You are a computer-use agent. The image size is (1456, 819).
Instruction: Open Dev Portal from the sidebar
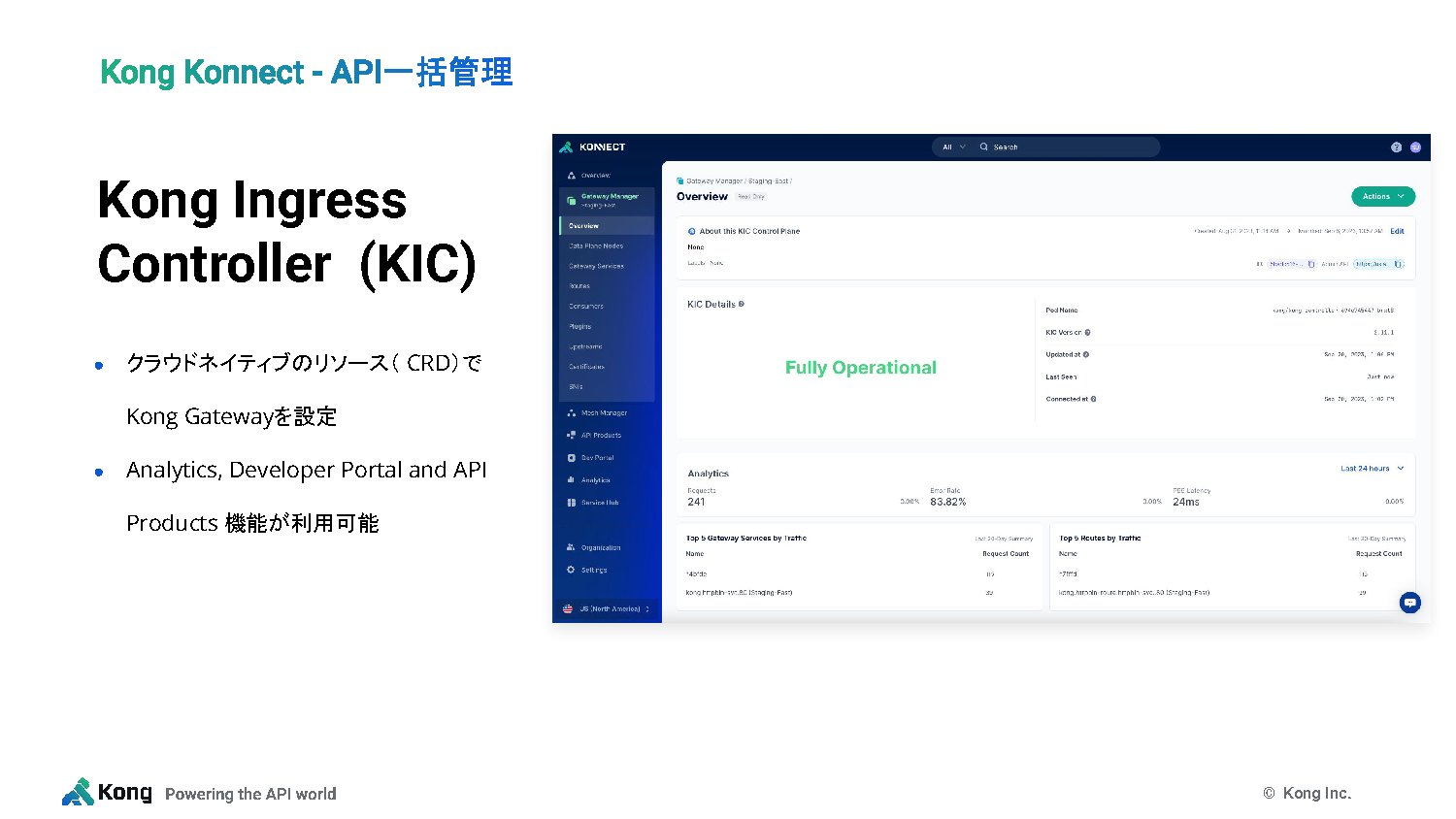click(x=591, y=458)
